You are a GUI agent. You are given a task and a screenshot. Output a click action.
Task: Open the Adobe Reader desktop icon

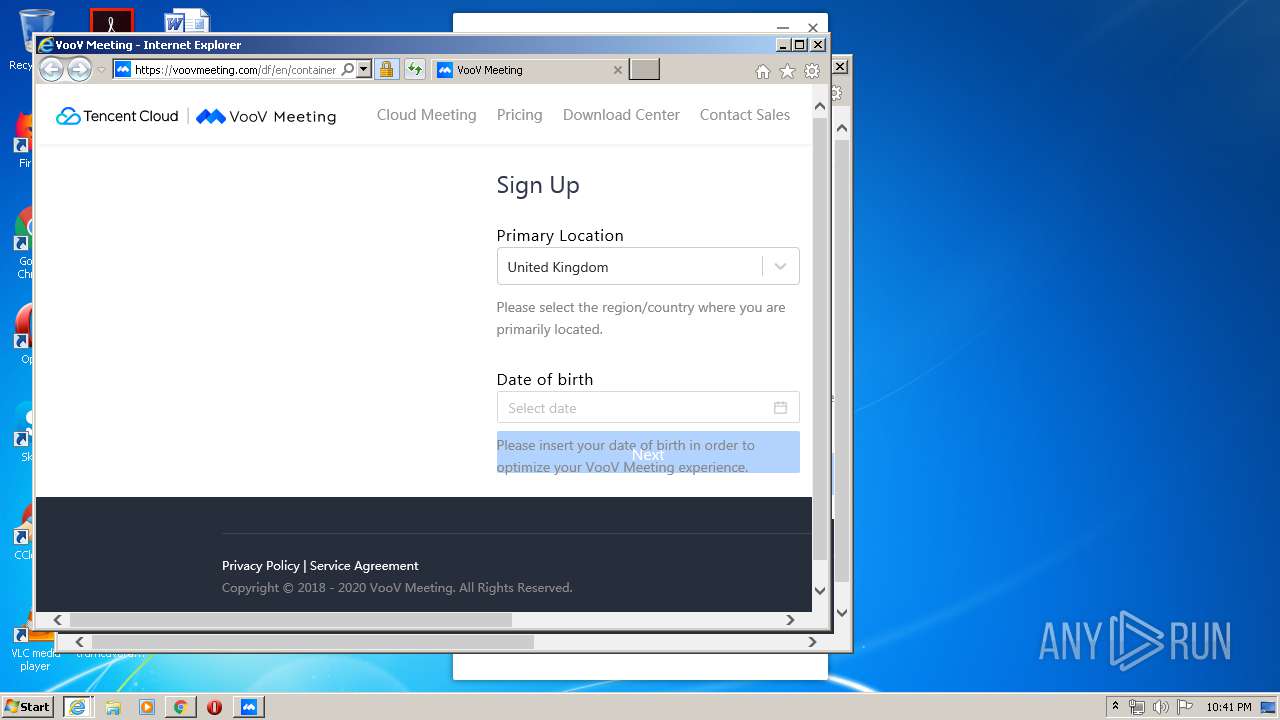point(111,21)
